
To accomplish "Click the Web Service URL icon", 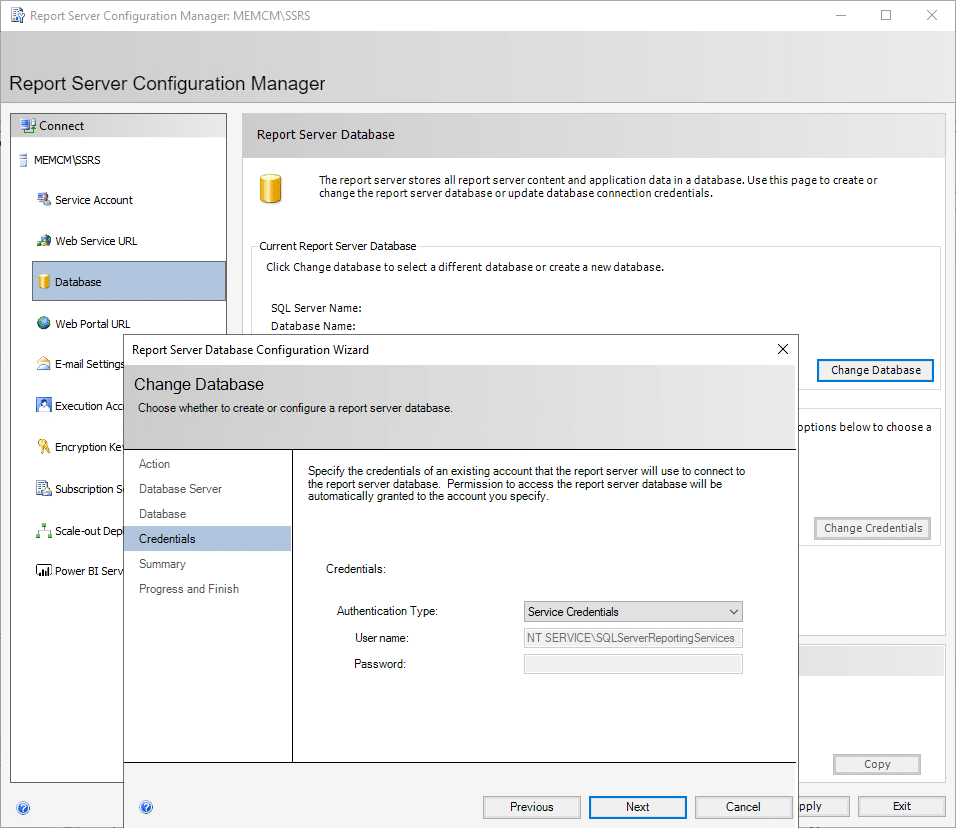I will (x=44, y=241).
